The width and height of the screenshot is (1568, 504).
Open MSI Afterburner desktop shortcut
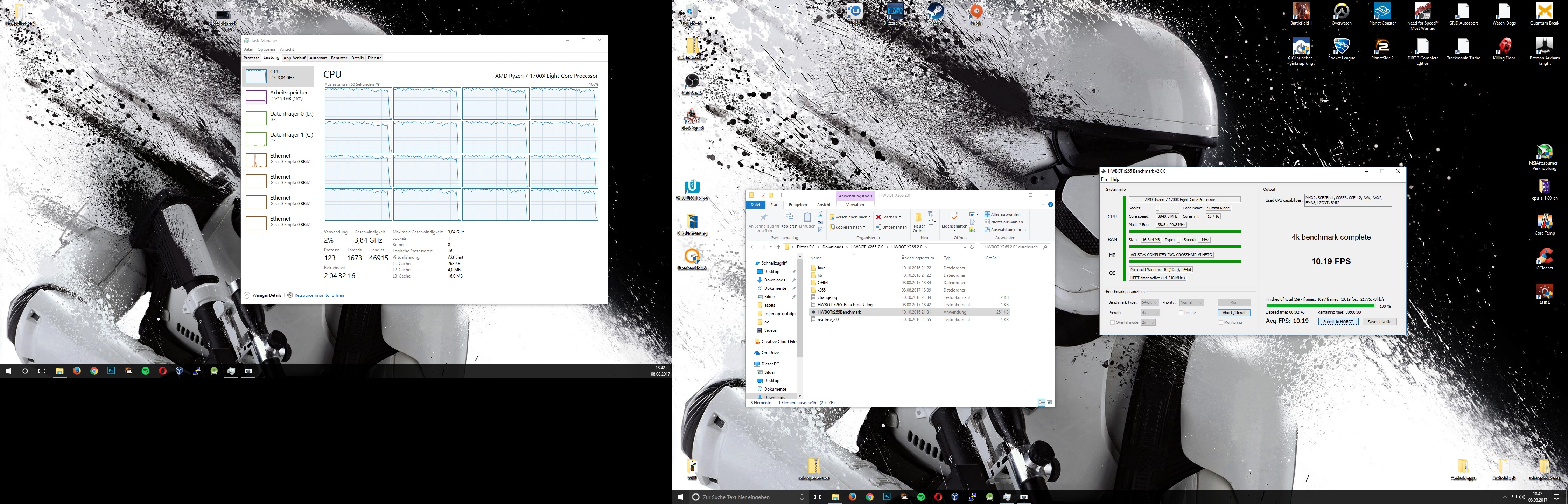[1544, 157]
